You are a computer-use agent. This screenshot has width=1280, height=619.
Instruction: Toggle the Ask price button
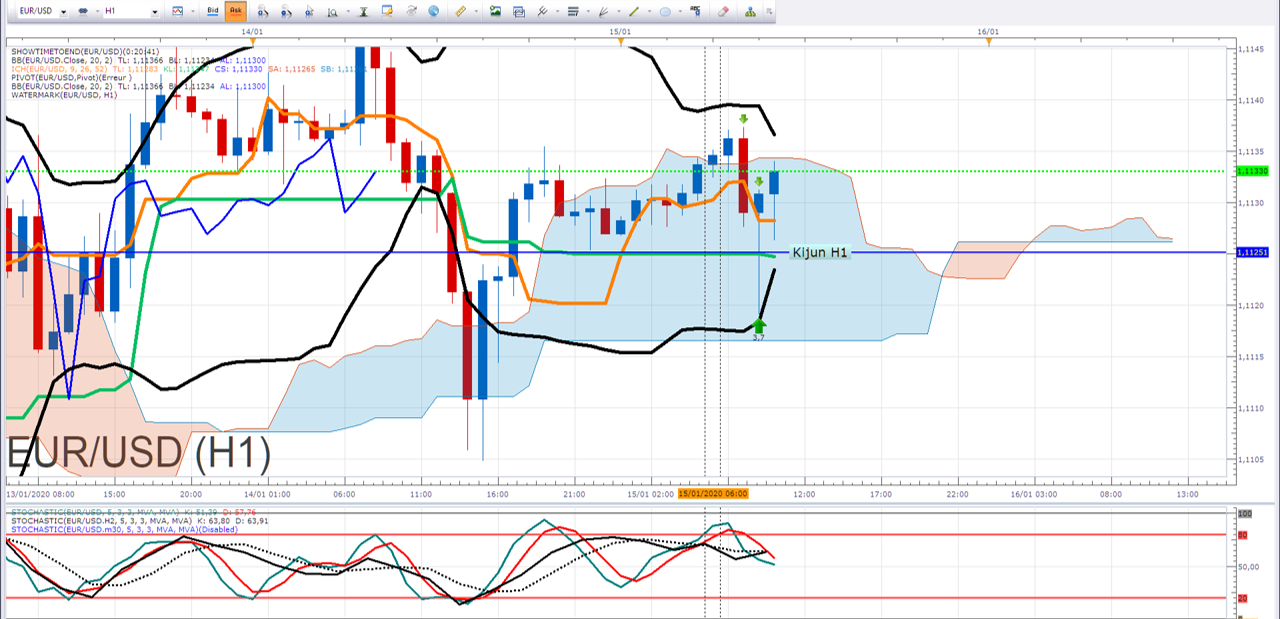coord(236,11)
